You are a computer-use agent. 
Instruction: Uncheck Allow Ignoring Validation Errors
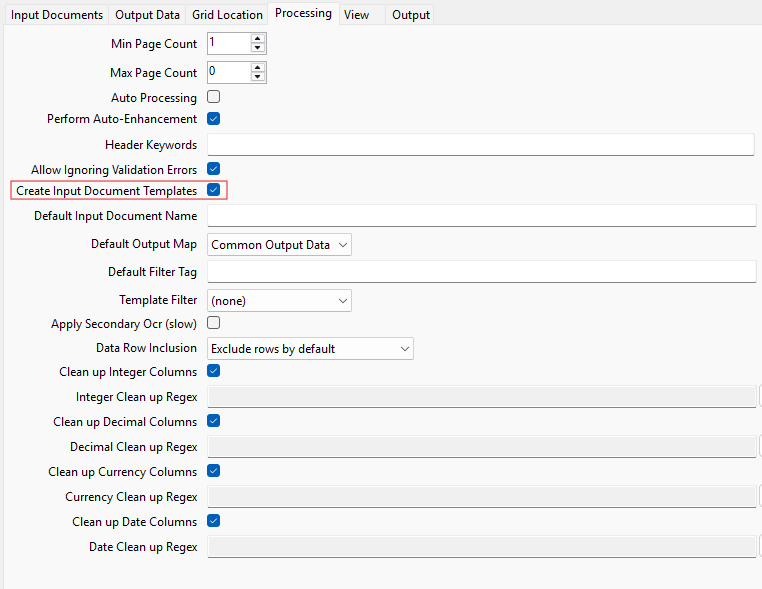click(x=213, y=169)
